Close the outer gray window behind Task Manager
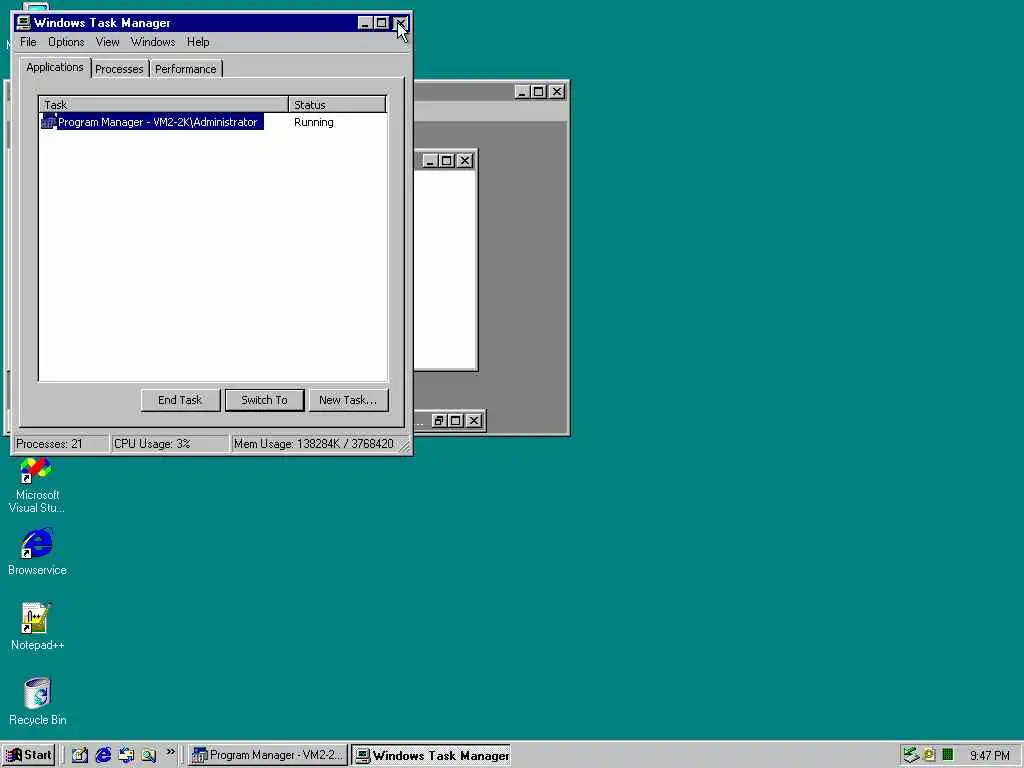This screenshot has width=1024, height=768. click(556, 91)
